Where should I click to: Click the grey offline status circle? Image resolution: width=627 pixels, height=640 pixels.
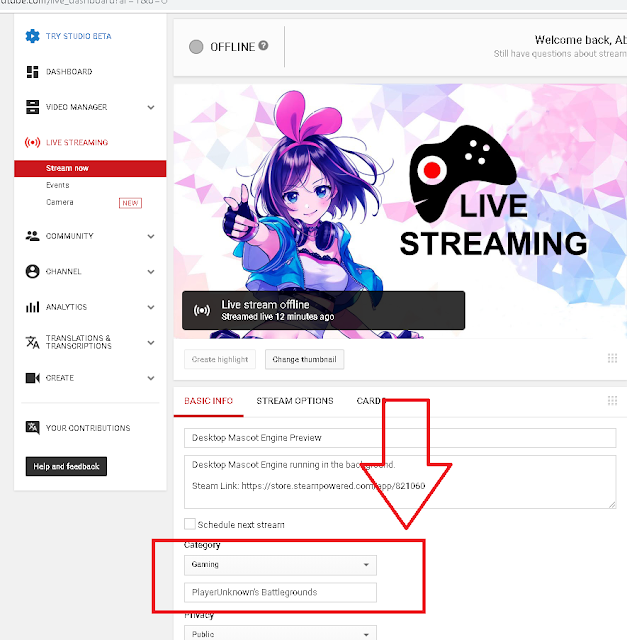pos(196,47)
